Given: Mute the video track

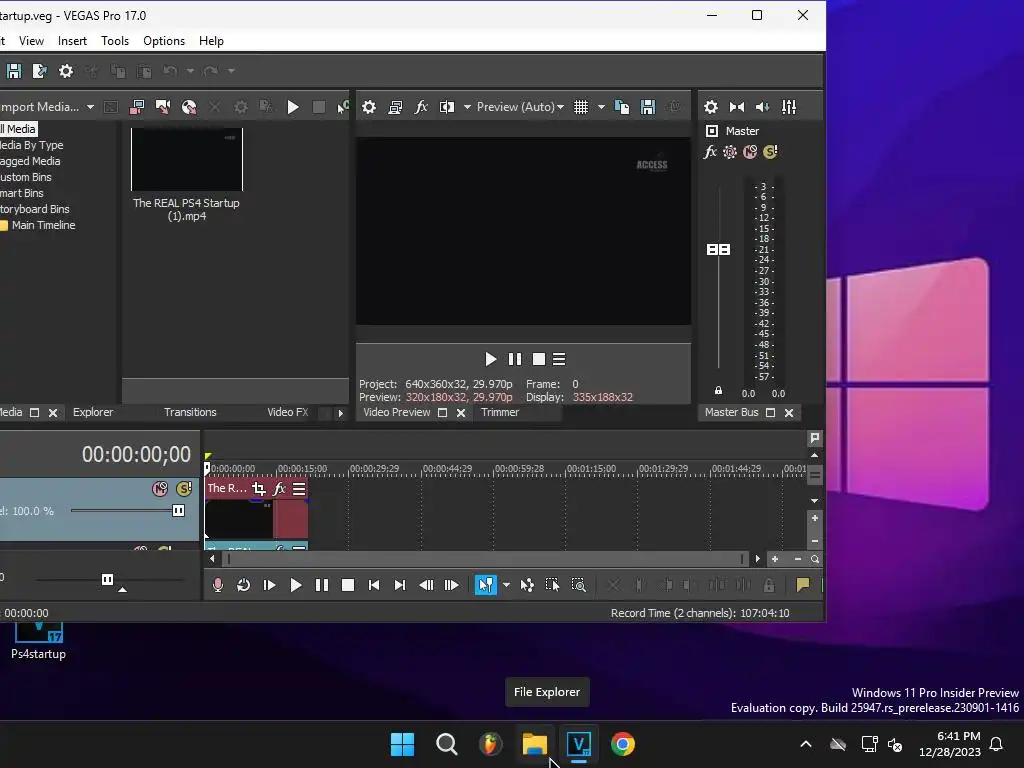Looking at the screenshot, I should pyautogui.click(x=160, y=488).
